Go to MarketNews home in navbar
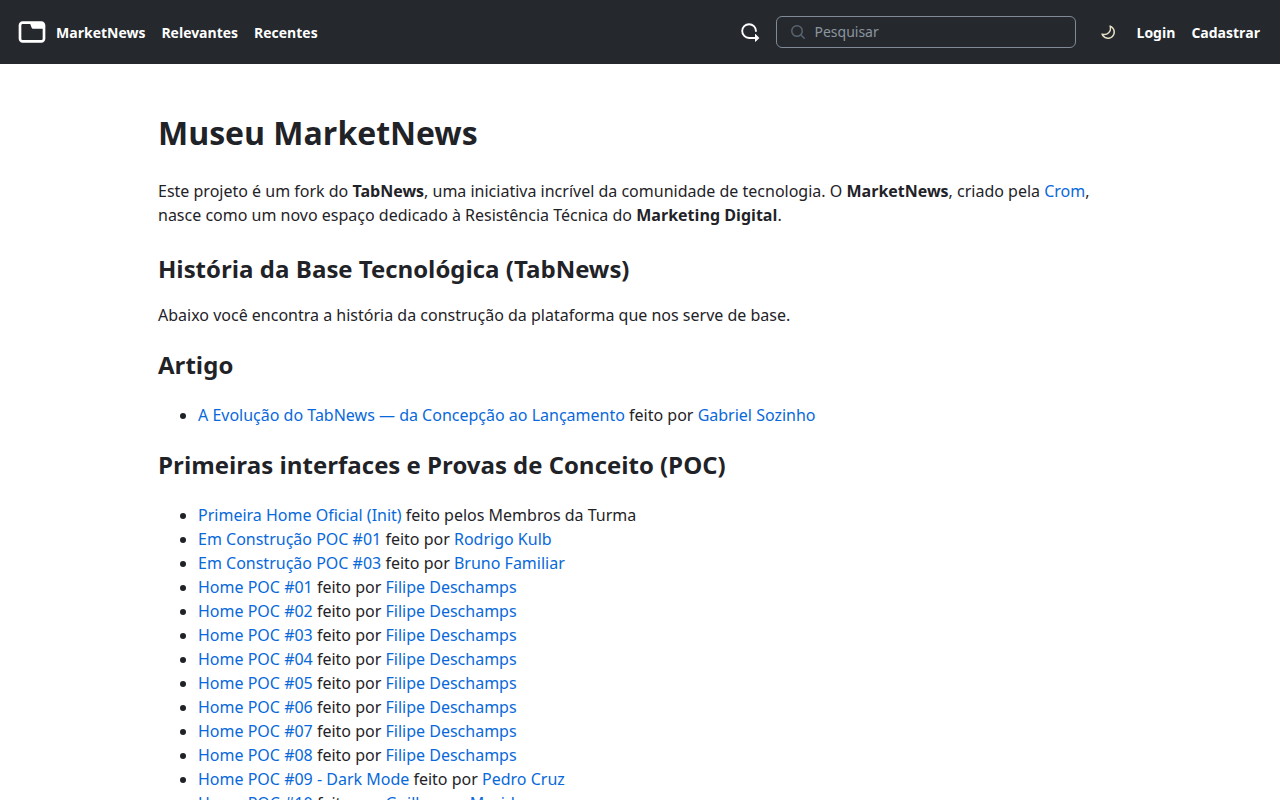 101,33
